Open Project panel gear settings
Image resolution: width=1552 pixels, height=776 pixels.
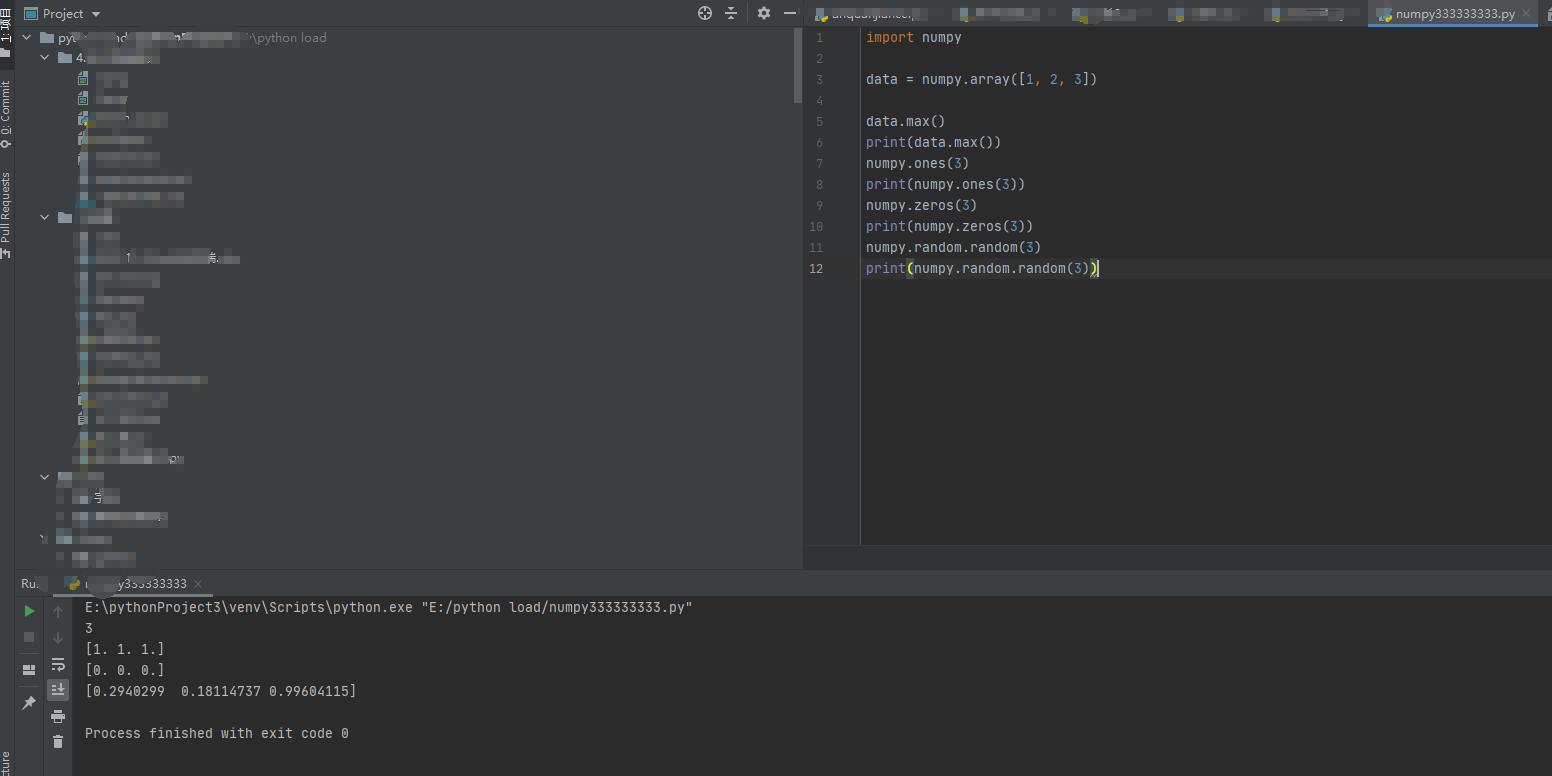click(x=764, y=13)
